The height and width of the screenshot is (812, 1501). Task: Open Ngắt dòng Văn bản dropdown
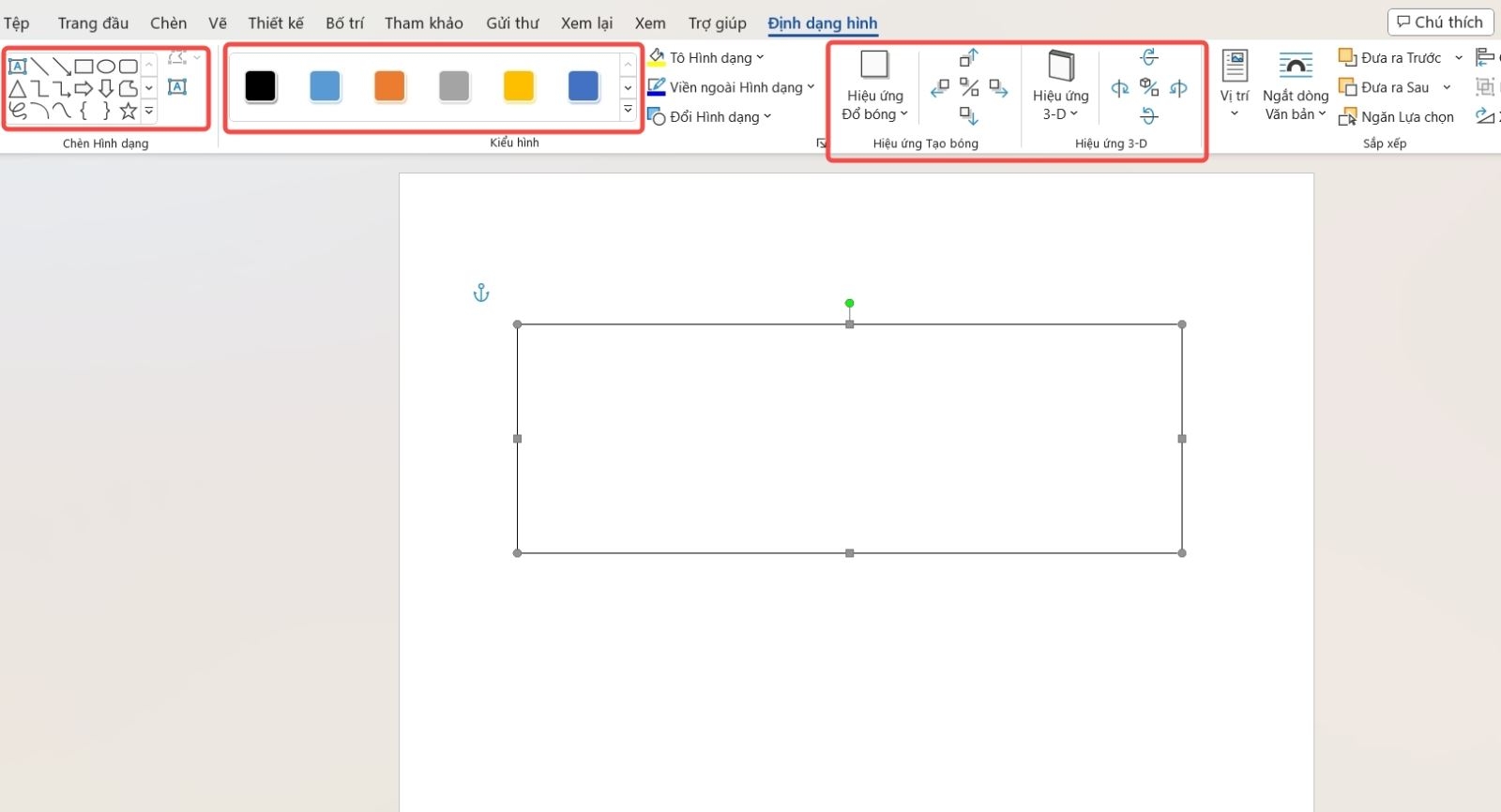[1296, 86]
